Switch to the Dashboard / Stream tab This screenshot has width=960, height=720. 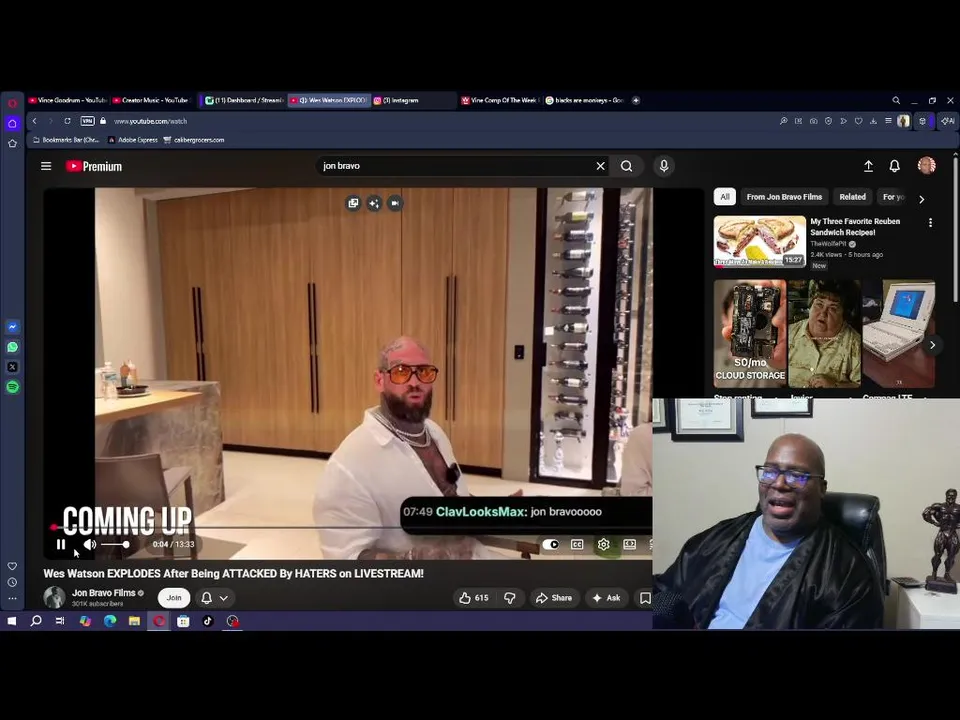click(x=244, y=100)
